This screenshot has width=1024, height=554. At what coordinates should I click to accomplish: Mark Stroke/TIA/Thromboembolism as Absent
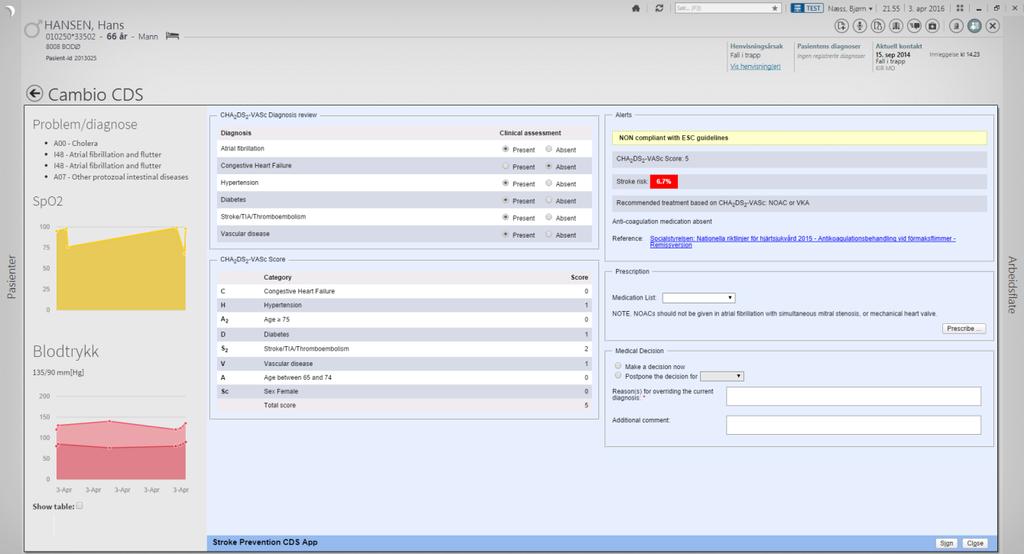[x=549, y=217]
